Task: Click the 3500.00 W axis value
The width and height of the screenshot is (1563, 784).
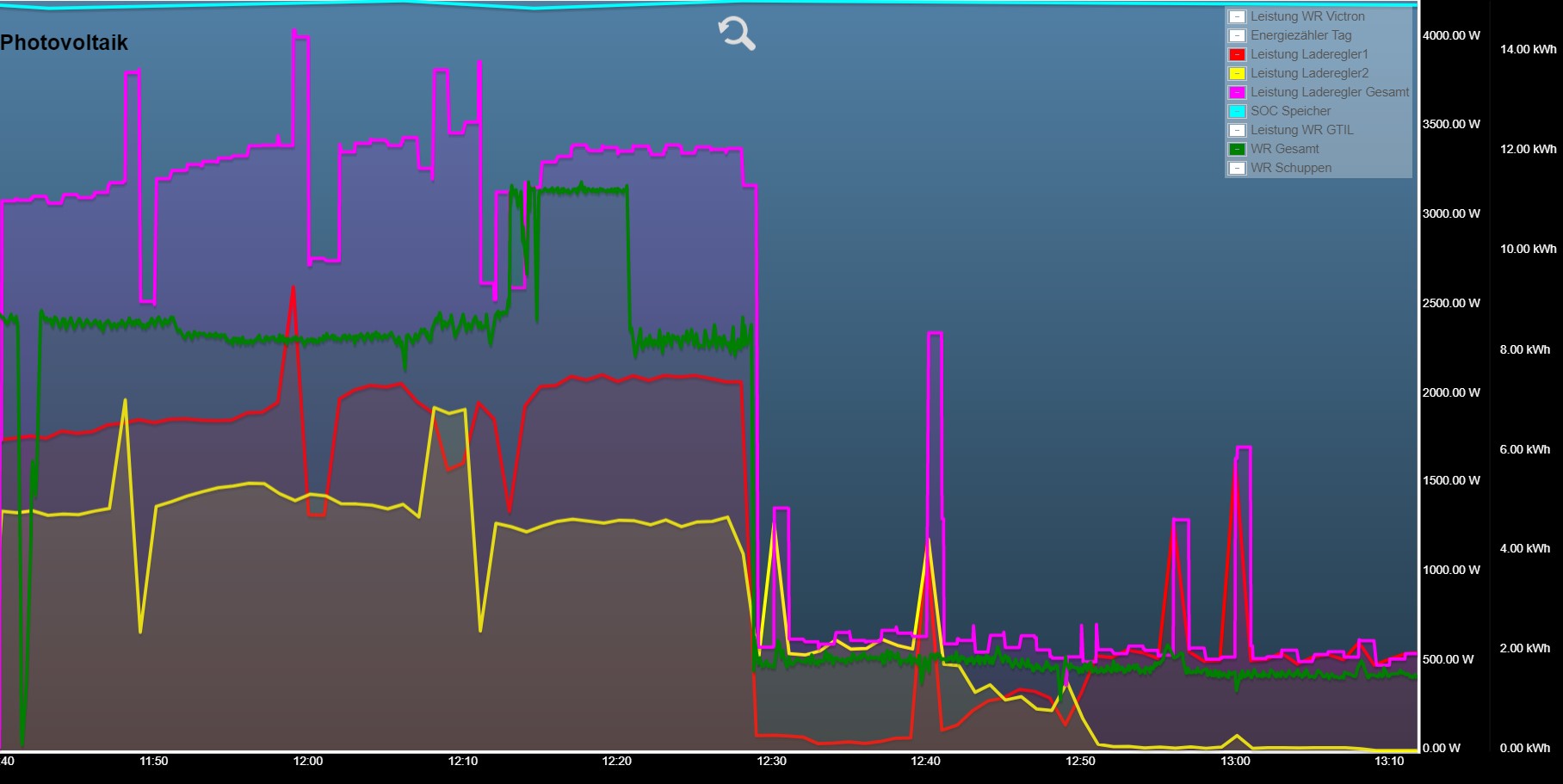Action: coord(1451,124)
